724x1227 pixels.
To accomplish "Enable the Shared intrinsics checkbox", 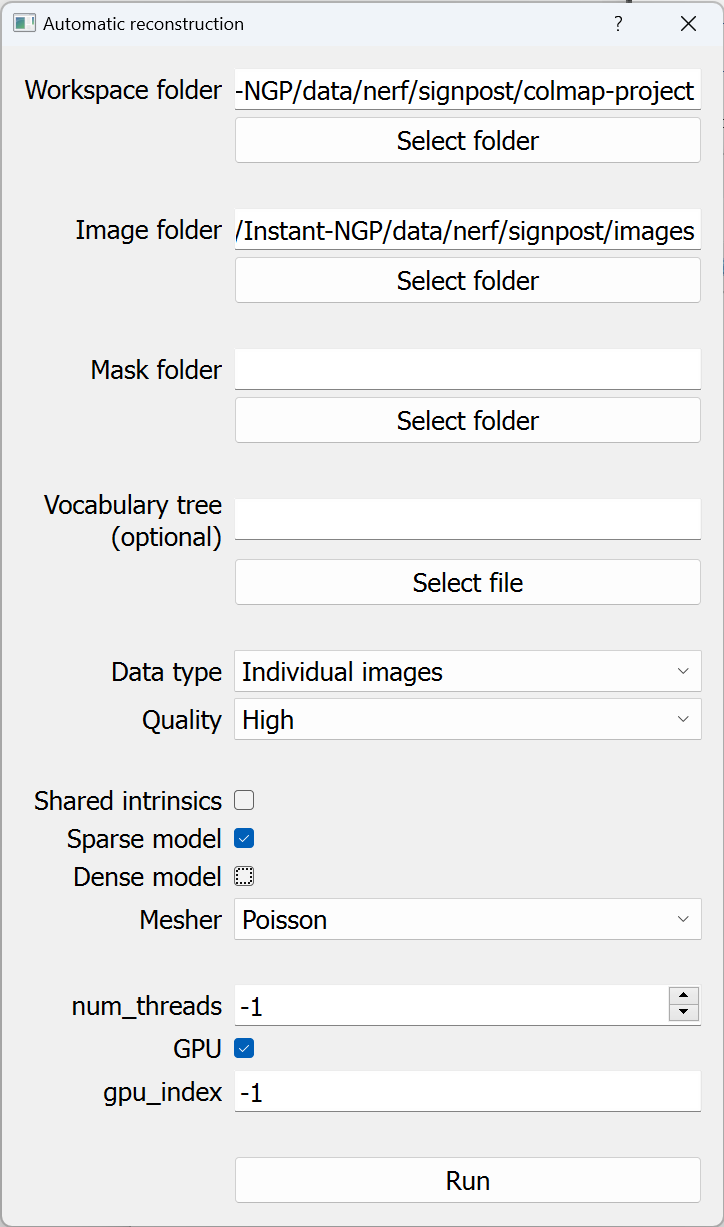I will [x=243, y=800].
